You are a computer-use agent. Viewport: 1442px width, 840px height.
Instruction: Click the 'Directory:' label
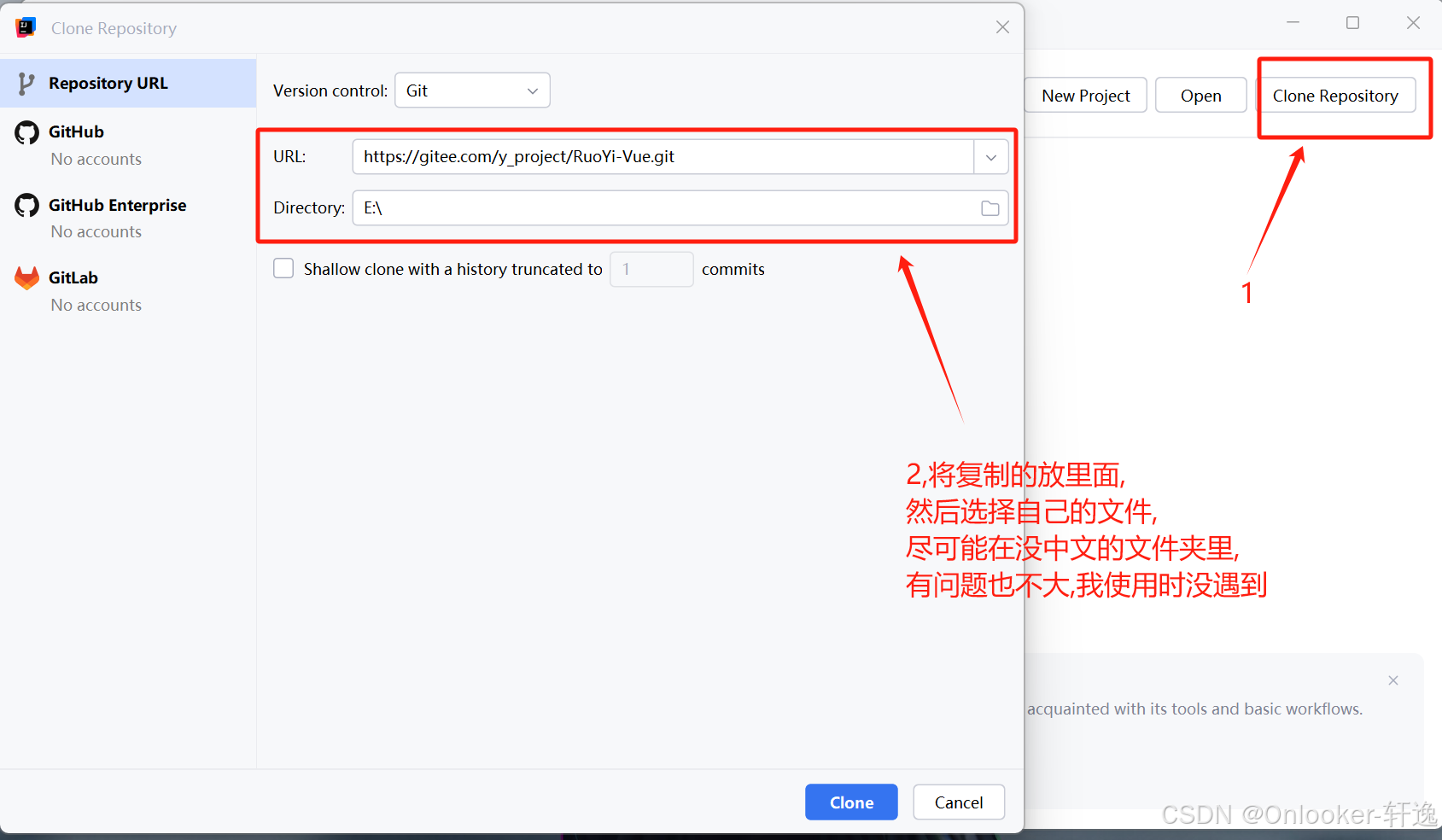309,208
